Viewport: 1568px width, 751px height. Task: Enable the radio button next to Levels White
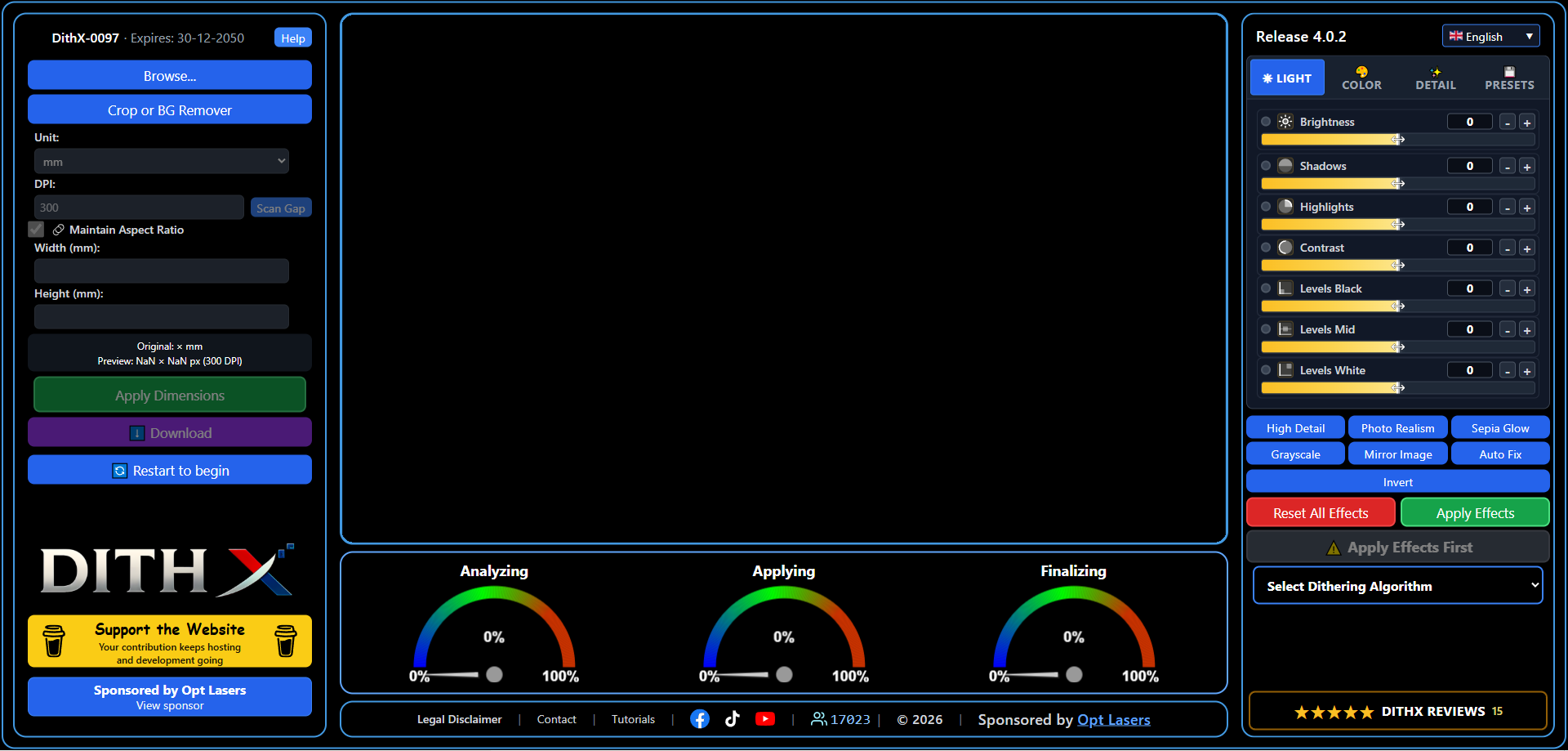1267,369
